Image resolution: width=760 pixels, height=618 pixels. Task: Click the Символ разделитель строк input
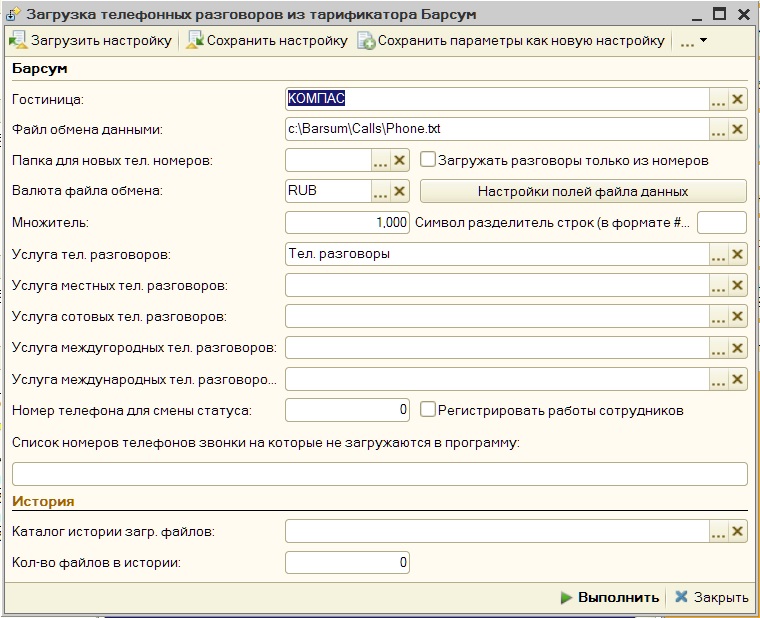coord(722,222)
